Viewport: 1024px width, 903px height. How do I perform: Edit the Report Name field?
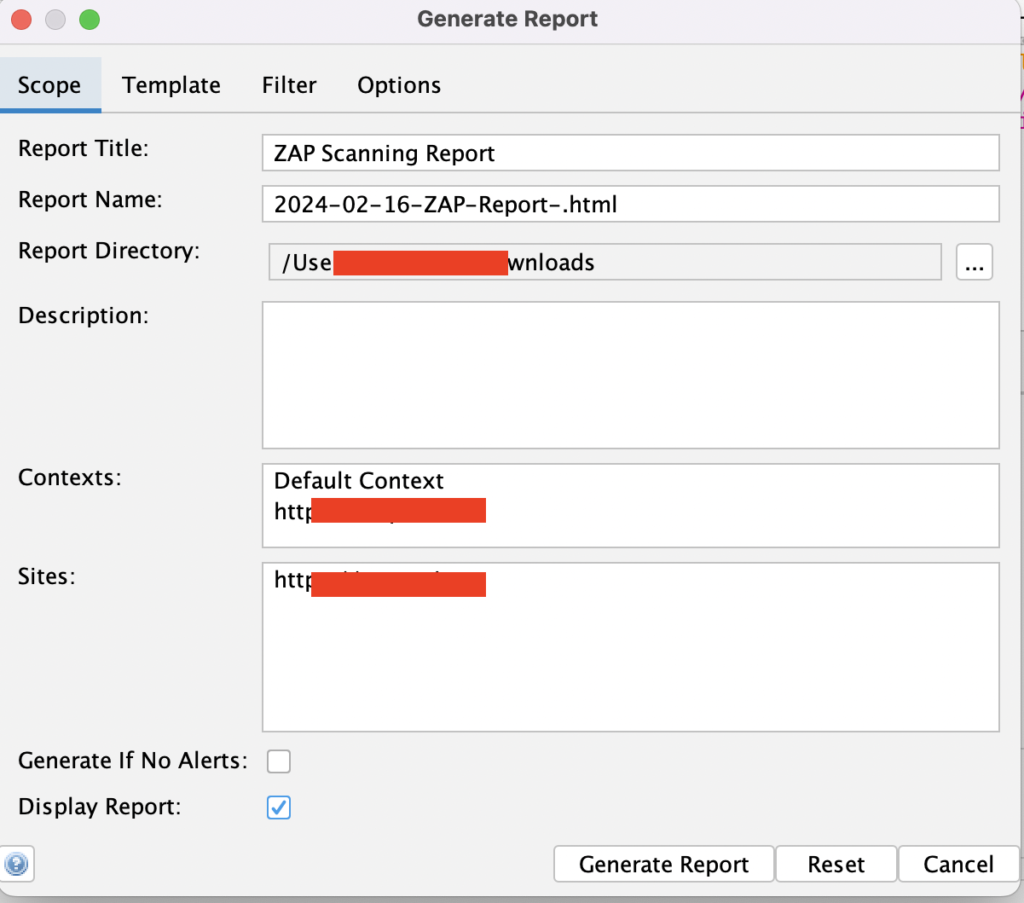click(x=630, y=204)
